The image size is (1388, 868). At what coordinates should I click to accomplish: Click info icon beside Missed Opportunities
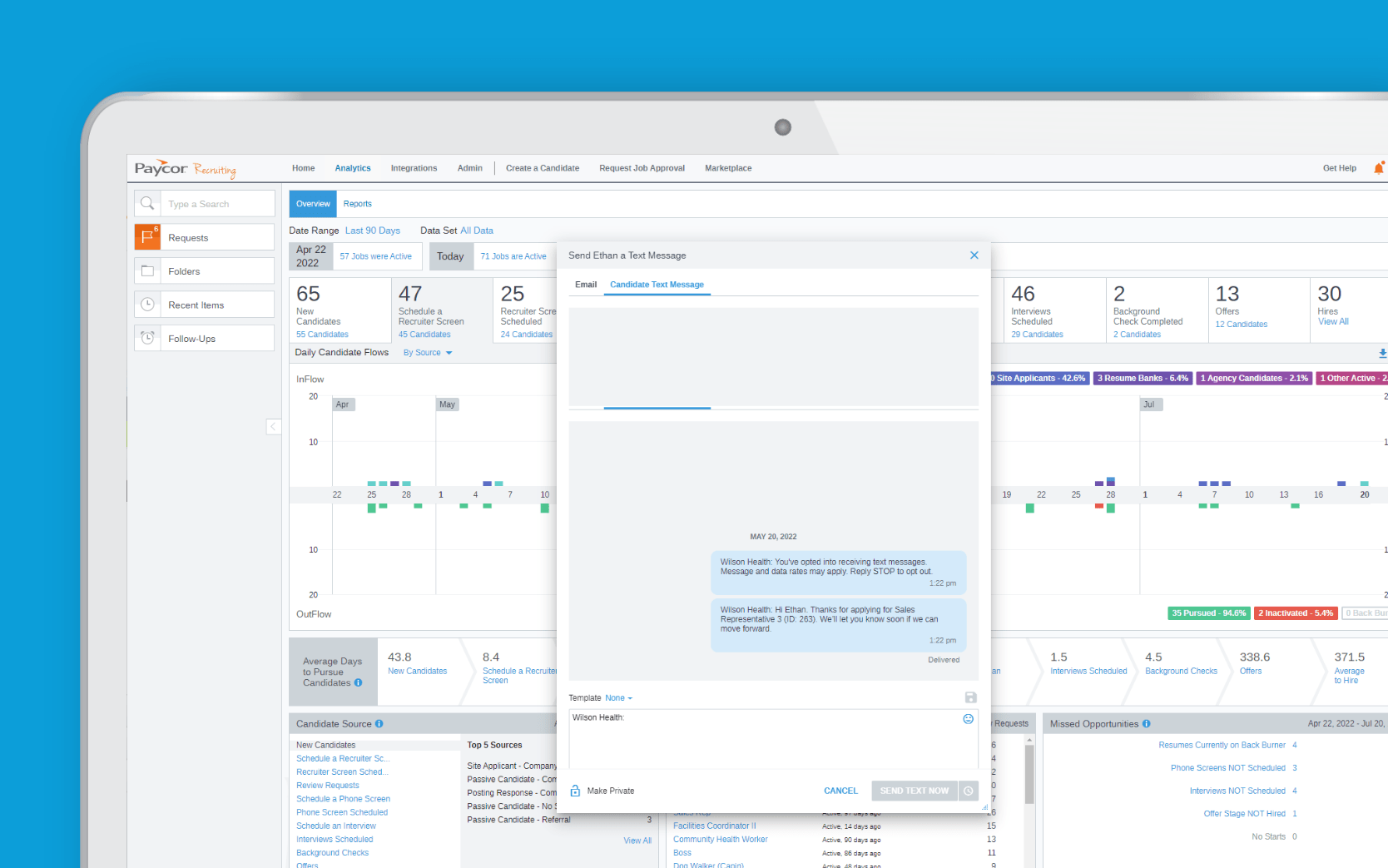point(1146,724)
